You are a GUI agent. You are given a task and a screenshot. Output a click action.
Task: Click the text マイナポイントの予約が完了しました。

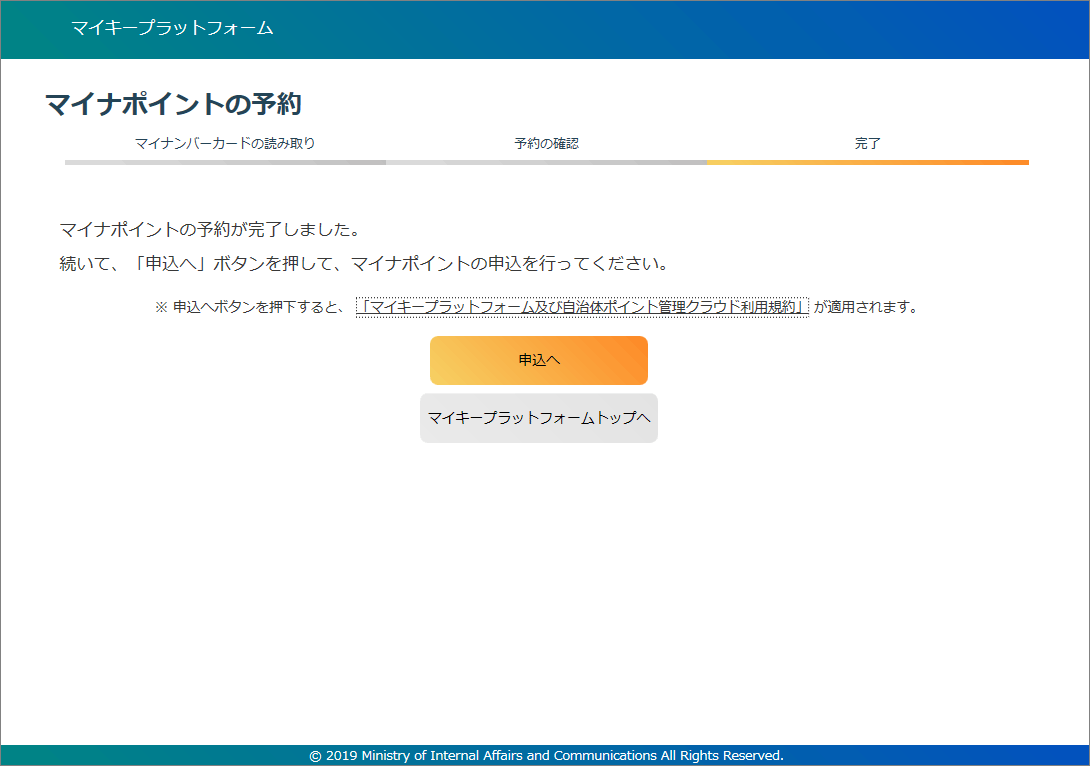click(209, 229)
